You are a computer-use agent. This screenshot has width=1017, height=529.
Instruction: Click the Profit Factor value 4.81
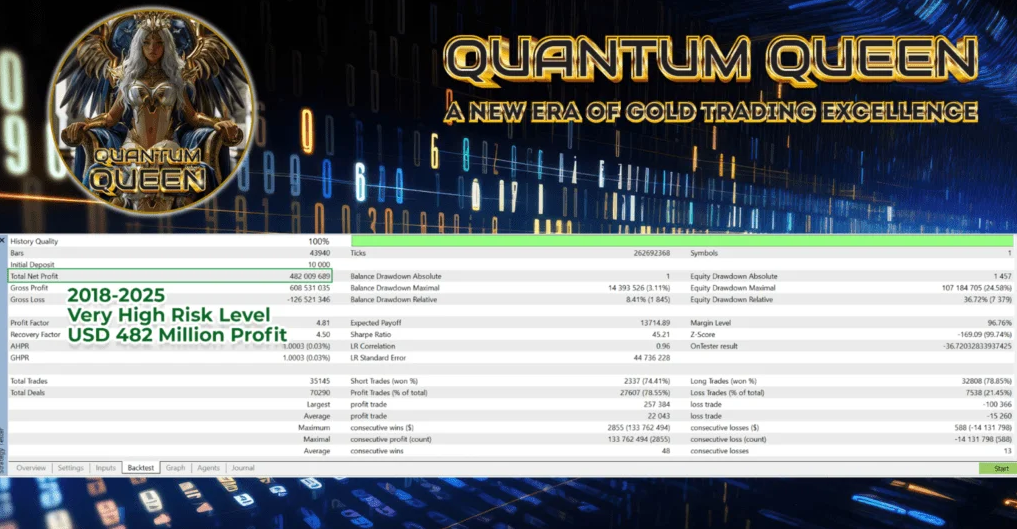(323, 323)
